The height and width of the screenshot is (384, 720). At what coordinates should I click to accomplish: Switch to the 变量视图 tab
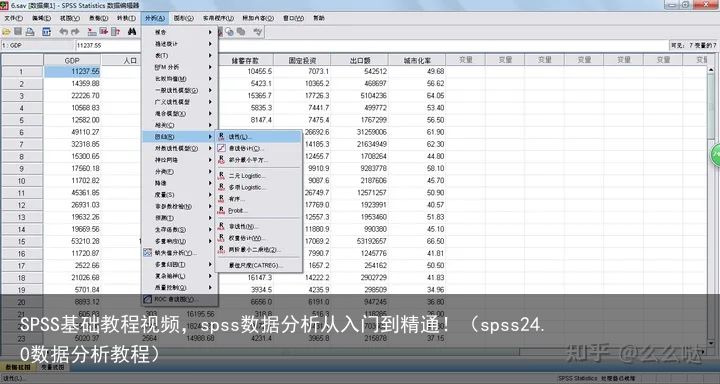tap(52, 367)
